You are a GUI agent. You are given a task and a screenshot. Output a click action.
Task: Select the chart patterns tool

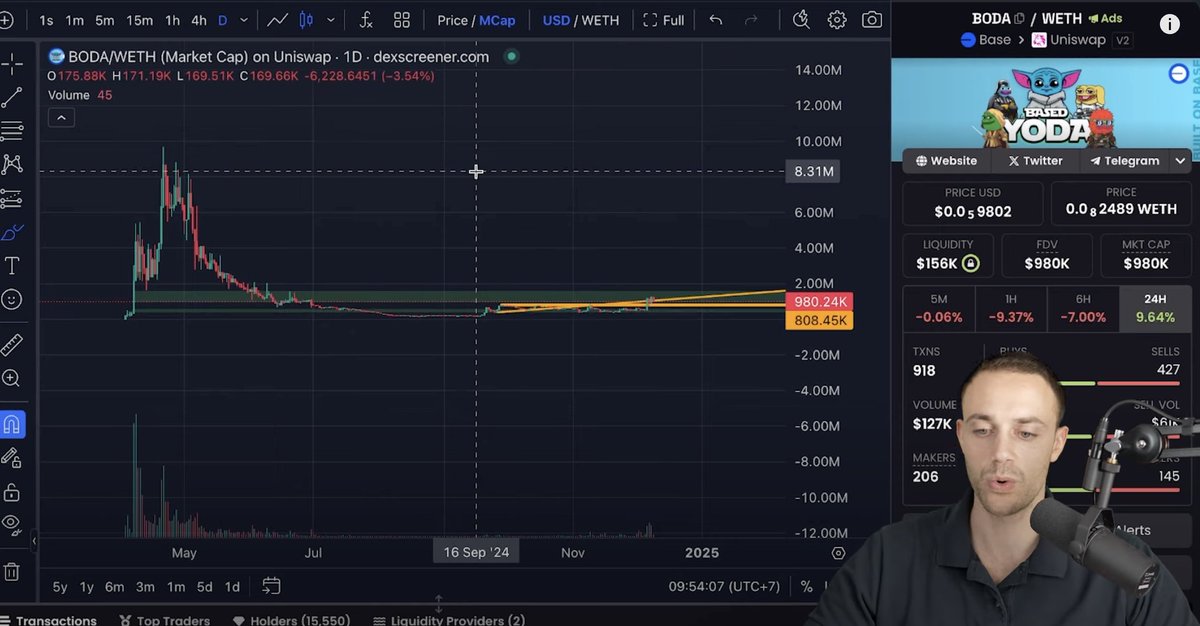point(12,164)
